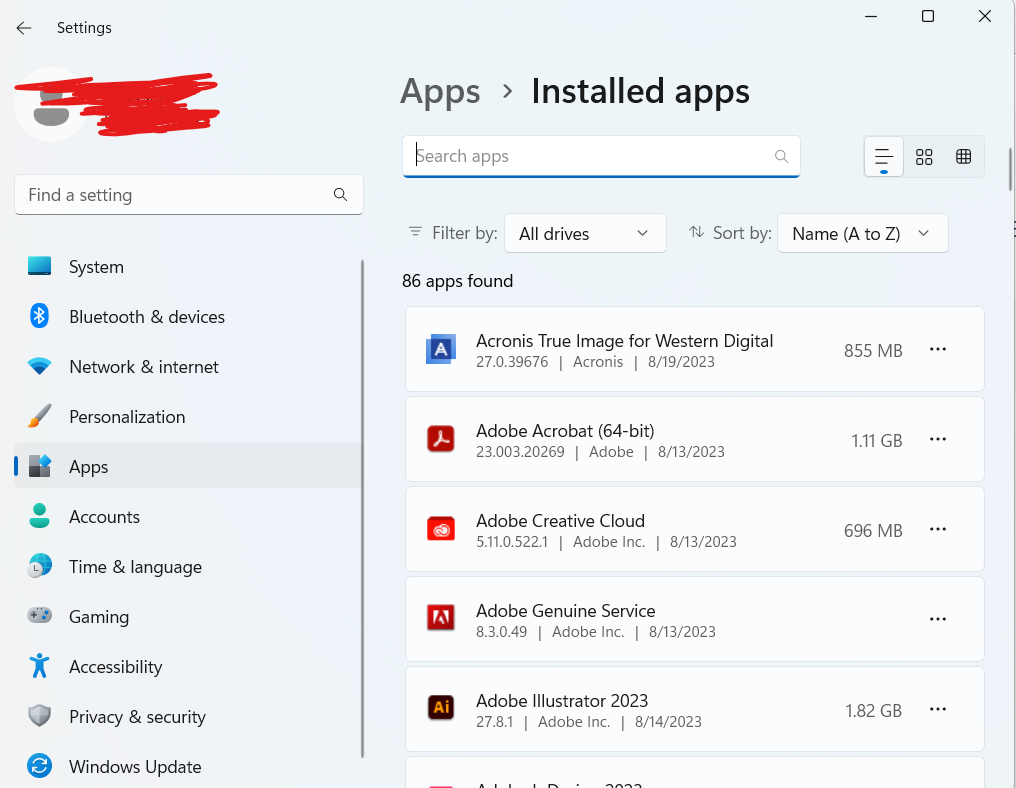Click the sidebar navigation scrollbar
Viewport: 1016px width, 788px height.
pyautogui.click(x=362, y=509)
